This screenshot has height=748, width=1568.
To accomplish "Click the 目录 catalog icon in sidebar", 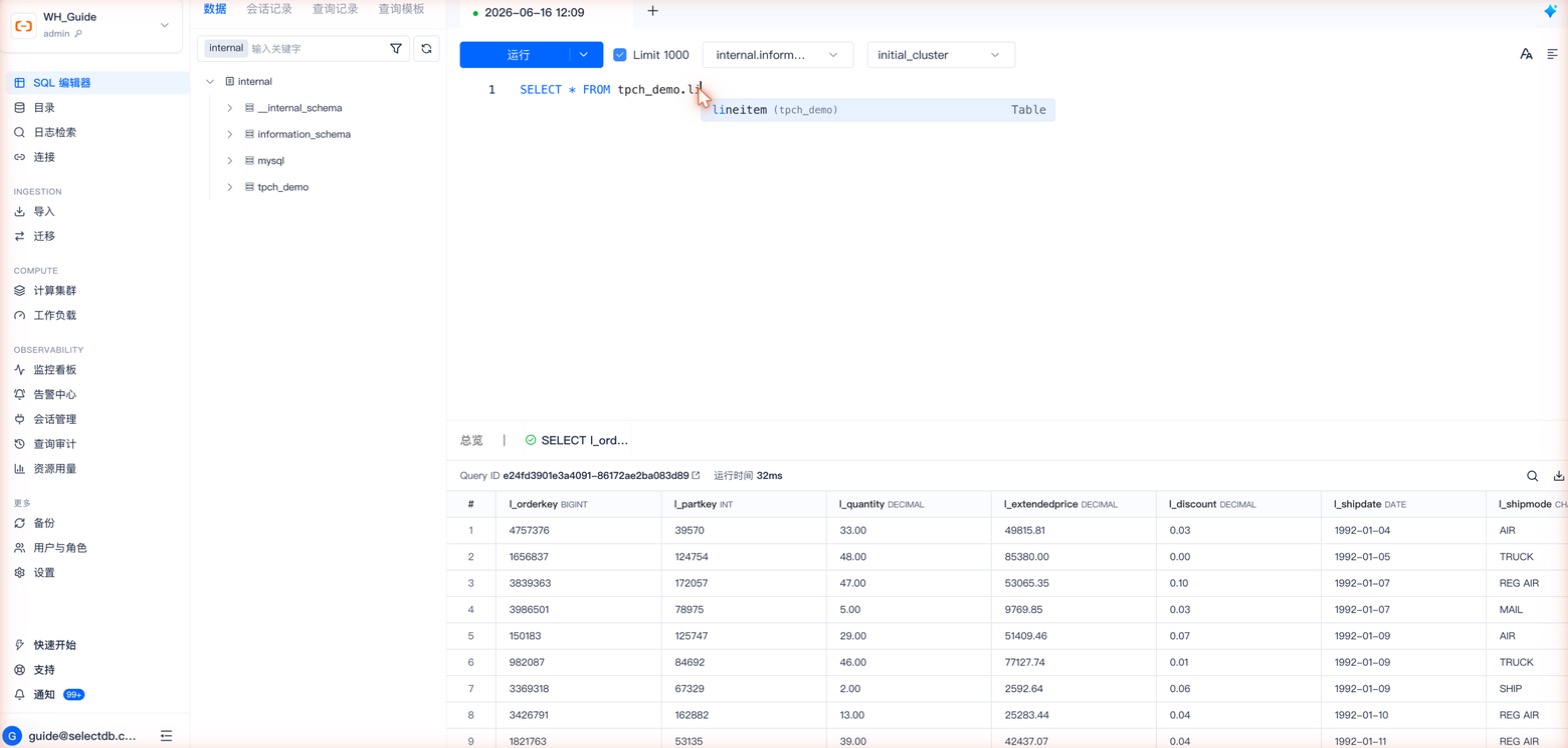I will point(19,108).
